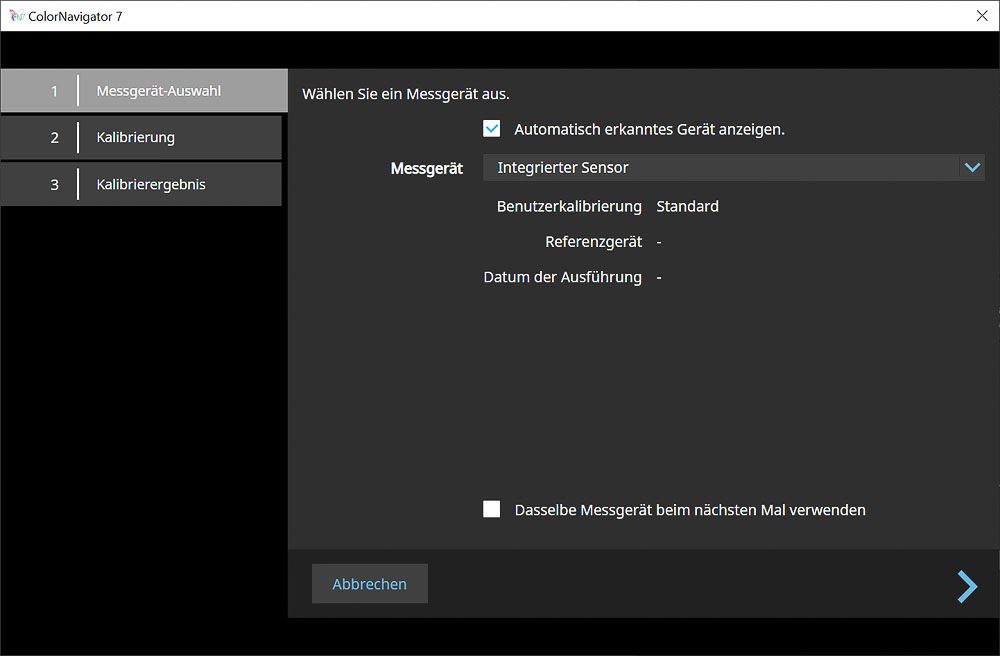Click step number 1 in sidebar

[55, 91]
